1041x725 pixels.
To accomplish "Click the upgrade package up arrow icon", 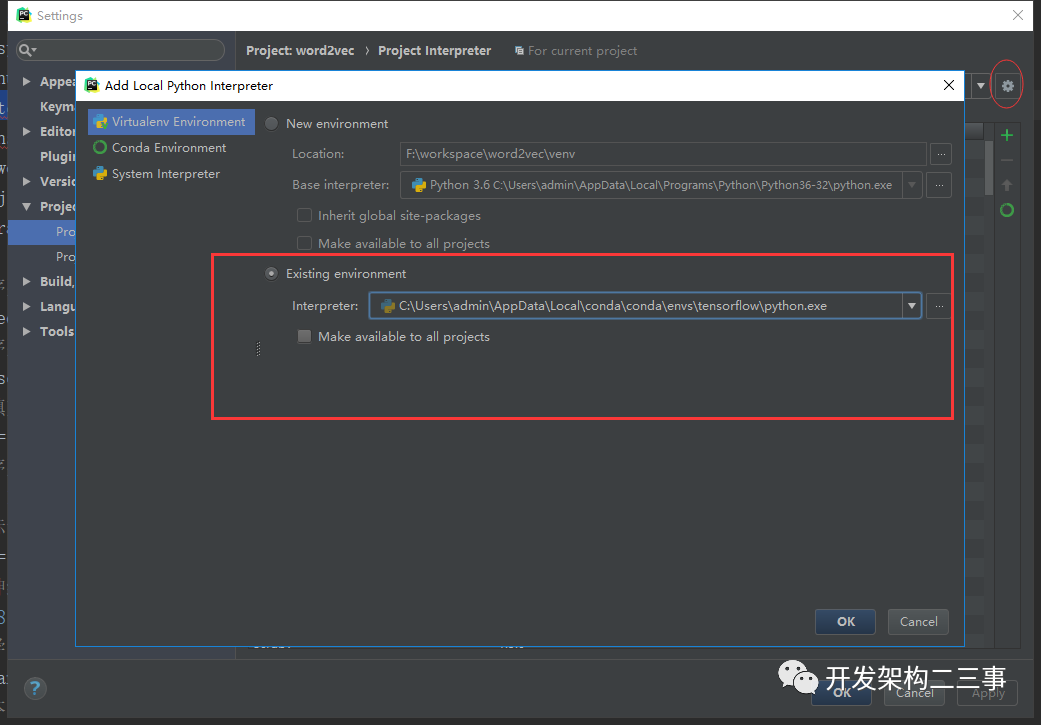I will click(1006, 185).
